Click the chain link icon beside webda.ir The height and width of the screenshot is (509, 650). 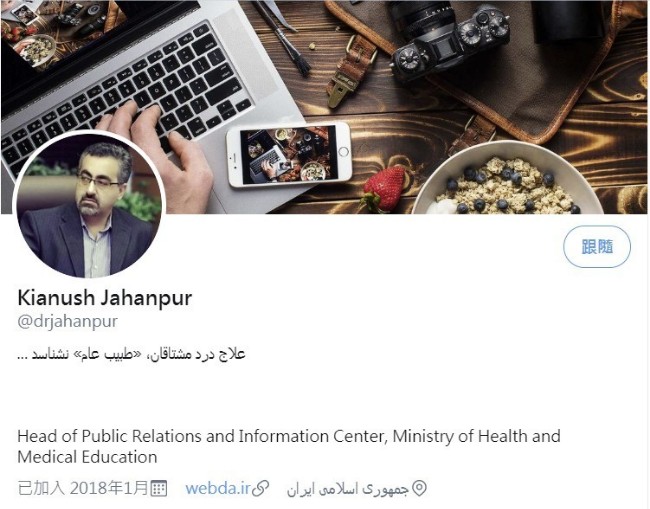click(261, 488)
